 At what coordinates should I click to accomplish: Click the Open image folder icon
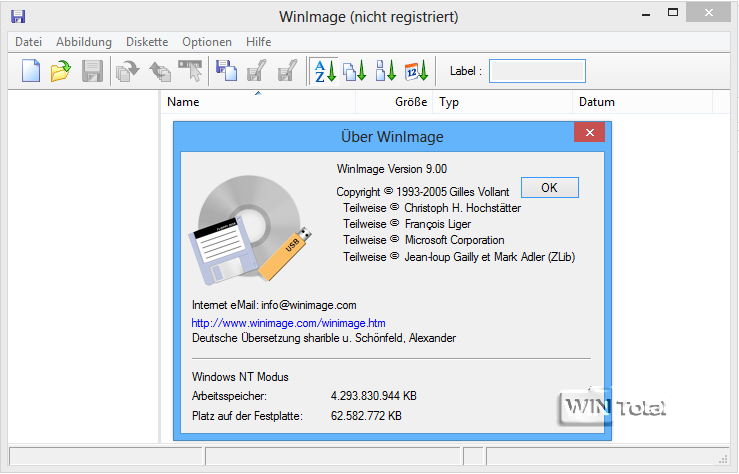tap(61, 71)
